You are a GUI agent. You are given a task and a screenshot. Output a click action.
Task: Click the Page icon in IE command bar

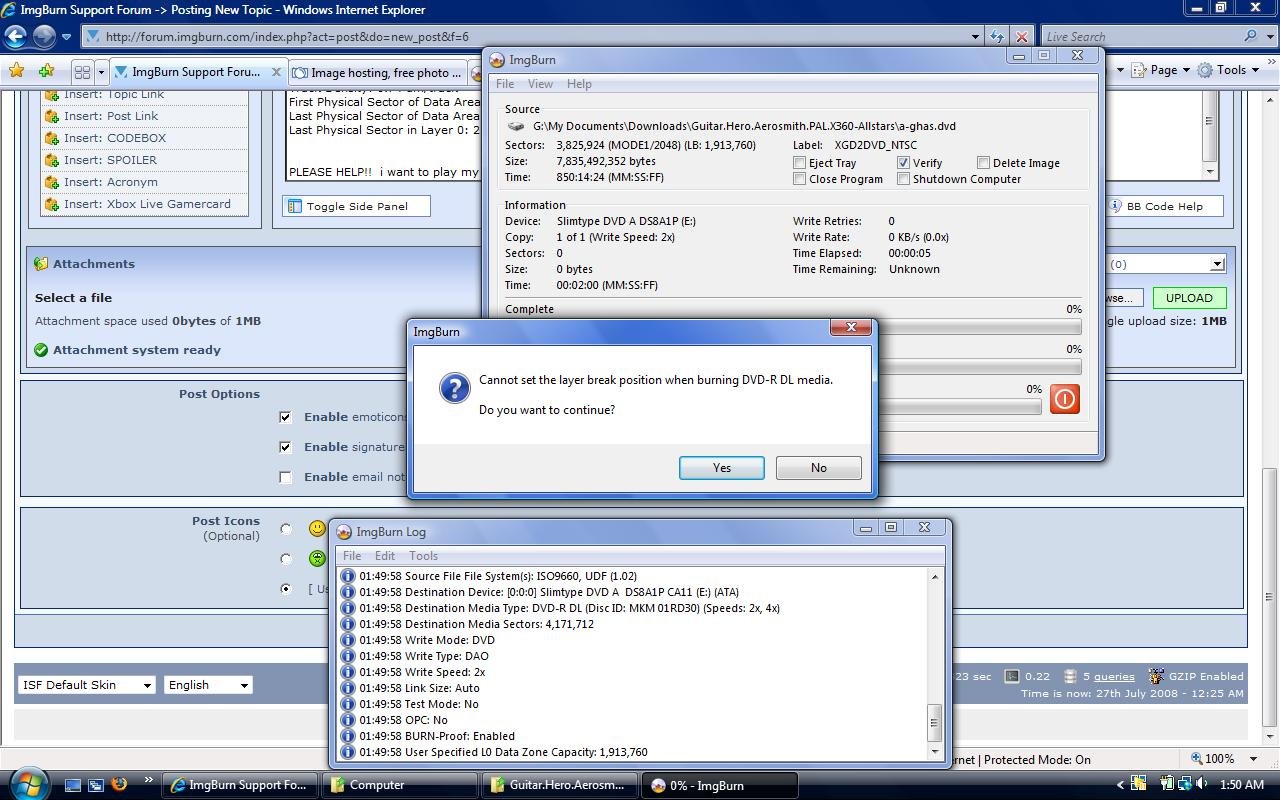tap(1138, 70)
